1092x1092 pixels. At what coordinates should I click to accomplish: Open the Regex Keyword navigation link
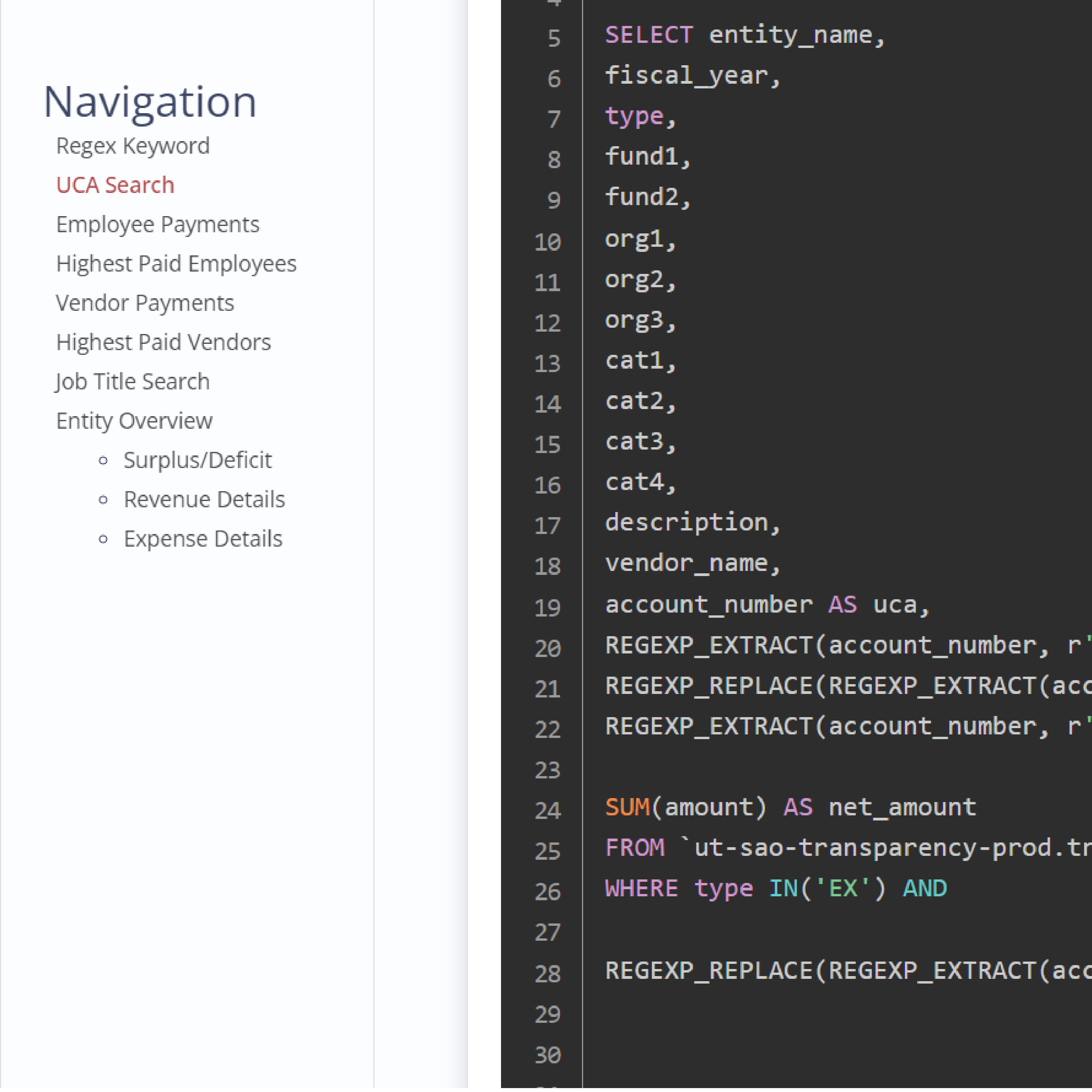click(x=133, y=146)
